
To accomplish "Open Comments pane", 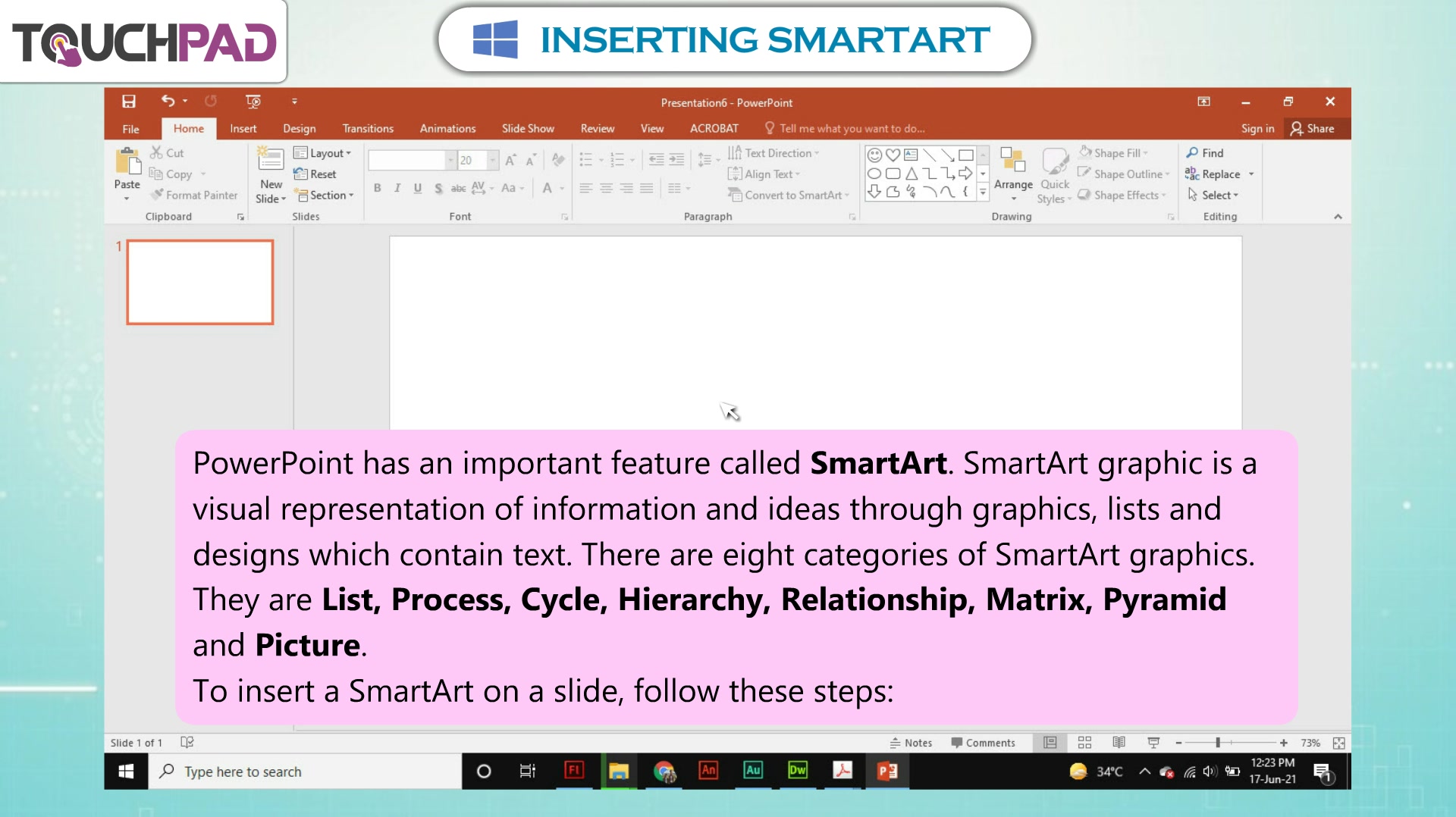I will (x=983, y=743).
